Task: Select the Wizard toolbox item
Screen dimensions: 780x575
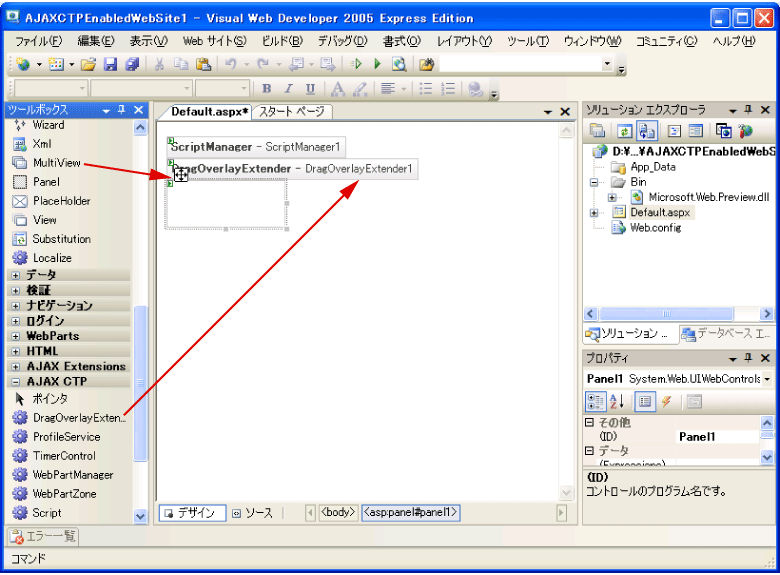Action: click(39, 125)
